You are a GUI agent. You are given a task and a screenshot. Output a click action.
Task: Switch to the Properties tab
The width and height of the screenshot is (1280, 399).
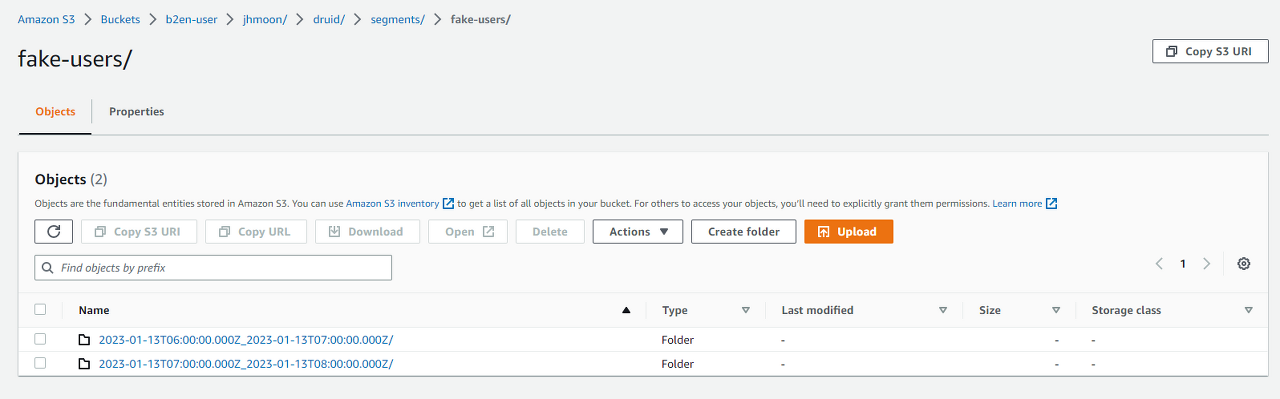137,112
